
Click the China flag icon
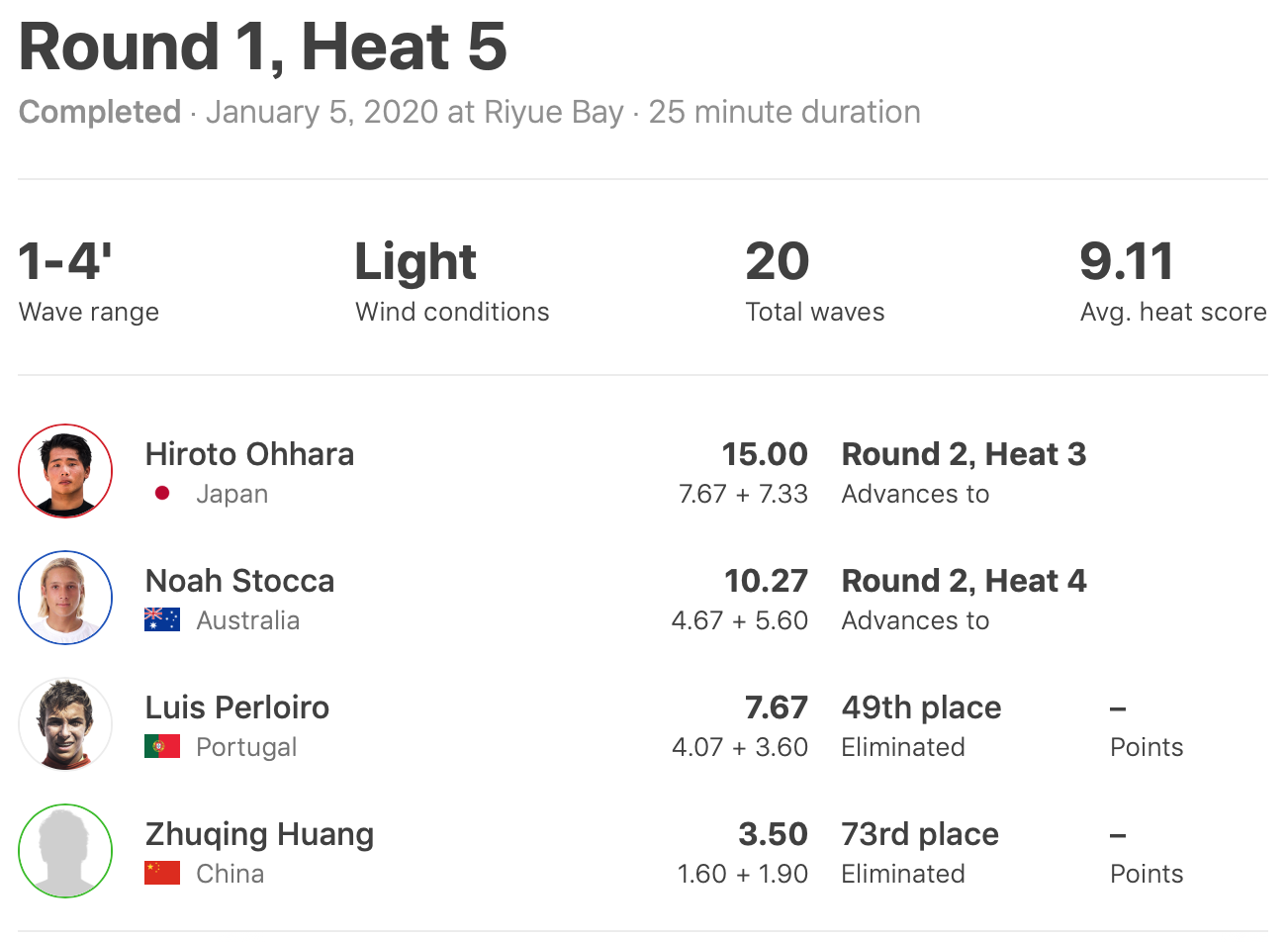[162, 874]
